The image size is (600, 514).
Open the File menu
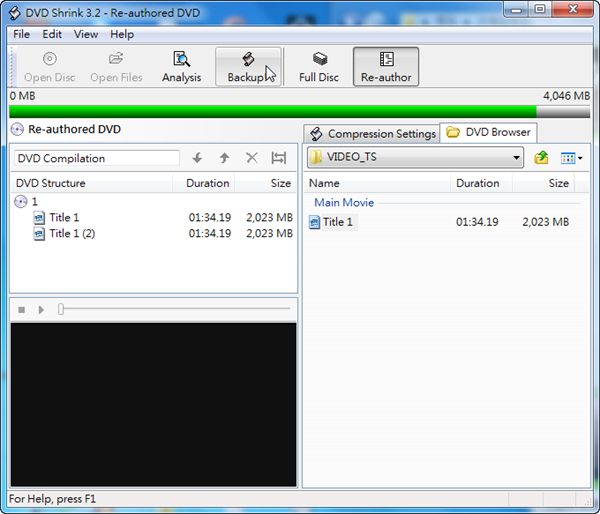(x=21, y=34)
